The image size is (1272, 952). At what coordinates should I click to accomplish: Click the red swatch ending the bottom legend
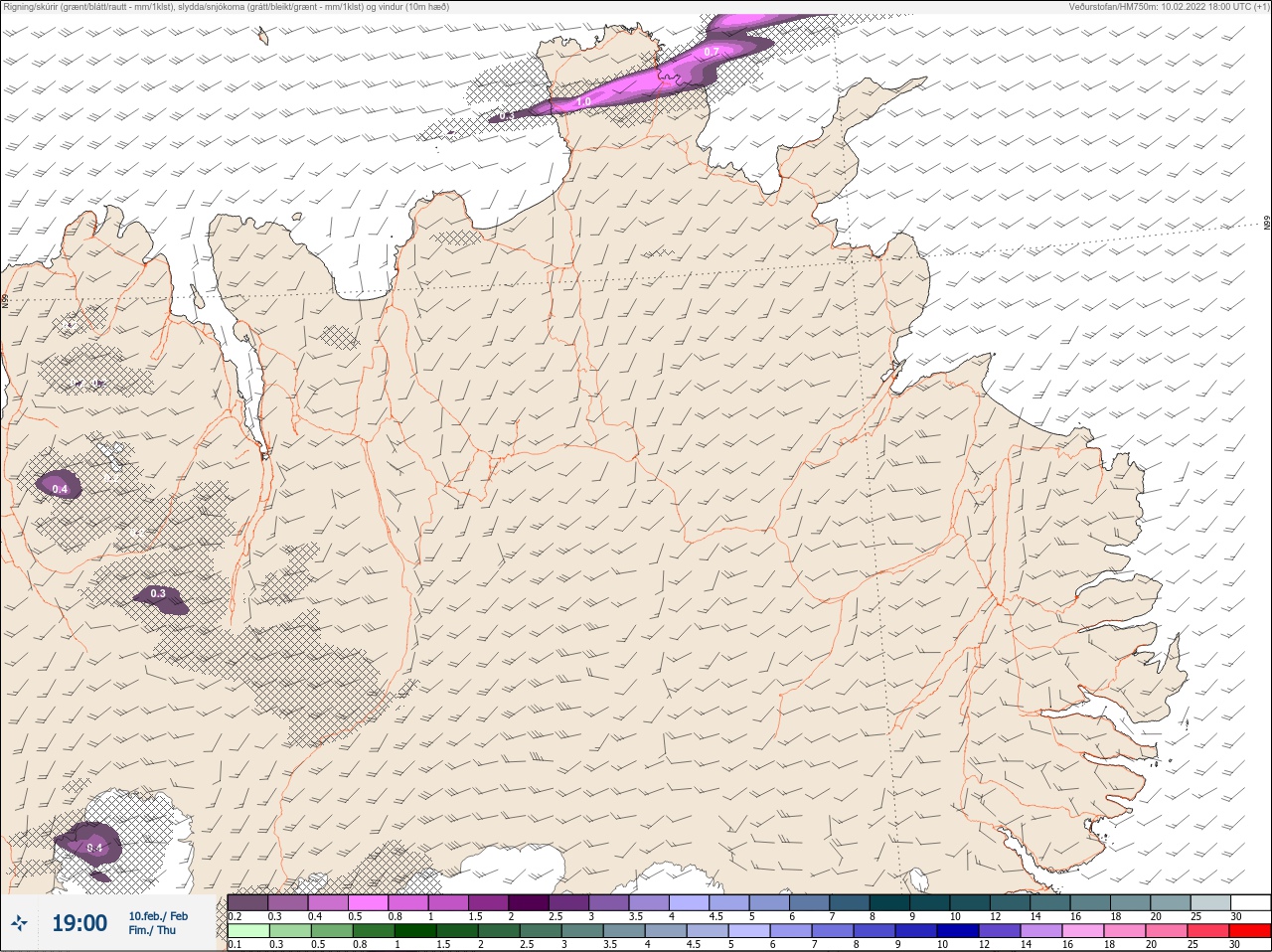click(1250, 931)
